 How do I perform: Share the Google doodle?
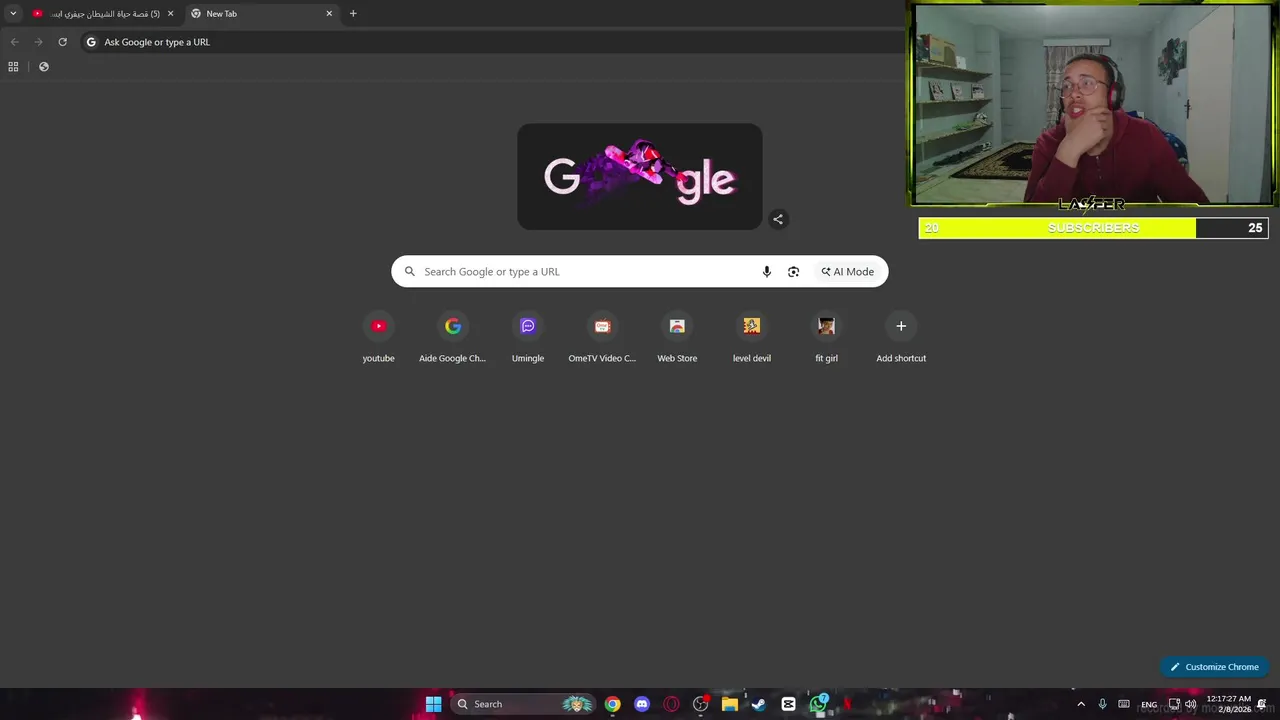click(x=778, y=219)
